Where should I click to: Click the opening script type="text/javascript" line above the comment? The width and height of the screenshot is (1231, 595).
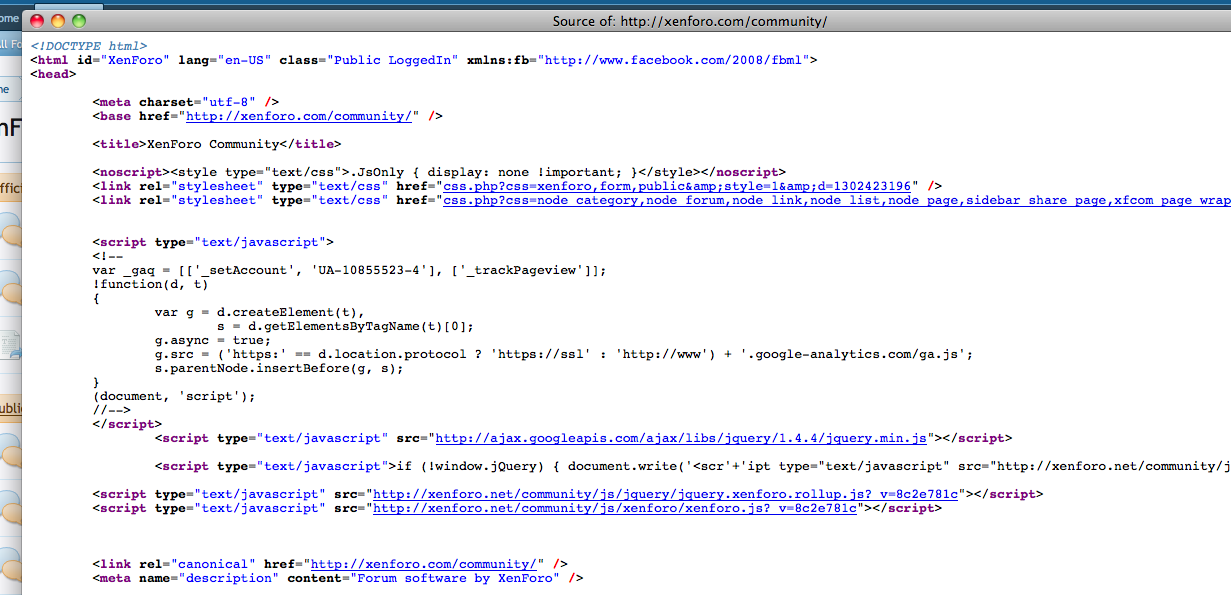pos(213,242)
